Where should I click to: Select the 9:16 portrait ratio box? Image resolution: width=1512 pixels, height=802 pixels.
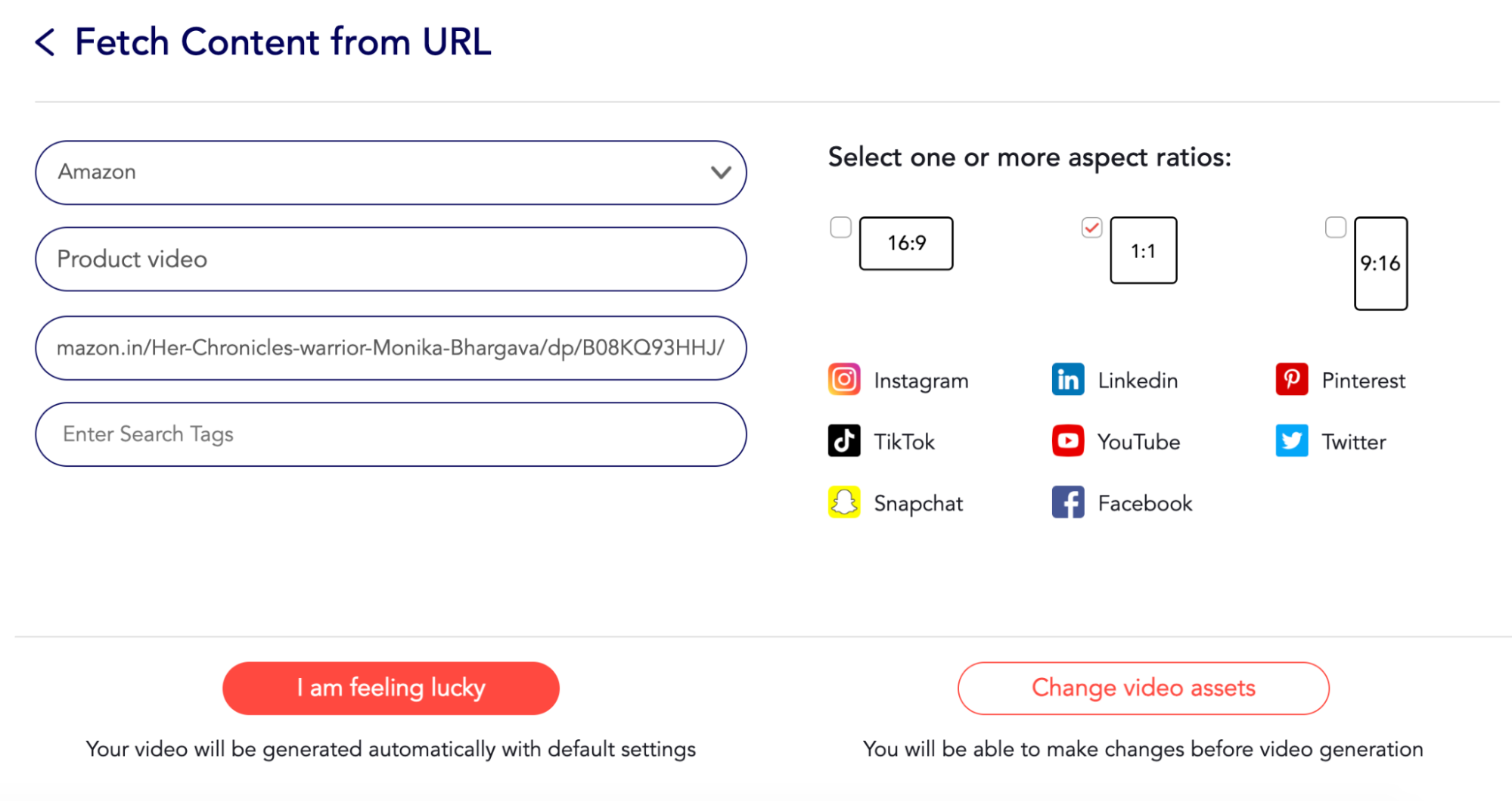[x=1380, y=263]
